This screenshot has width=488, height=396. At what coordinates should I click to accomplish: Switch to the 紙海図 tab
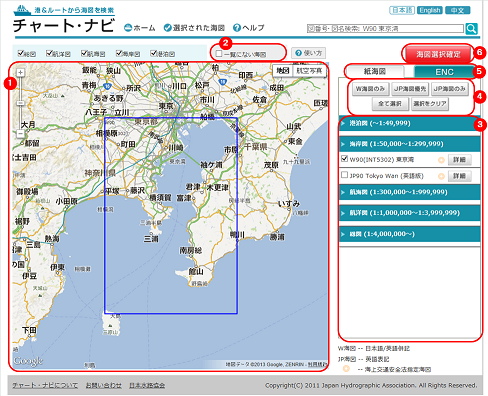tap(375, 71)
